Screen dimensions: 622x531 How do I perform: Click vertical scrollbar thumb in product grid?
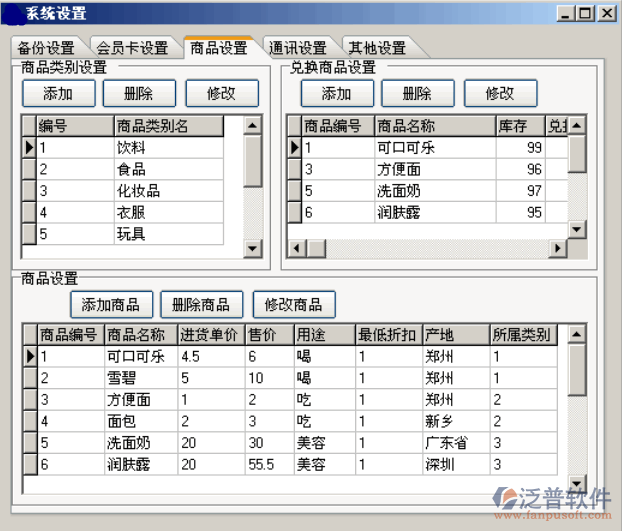click(x=576, y=370)
